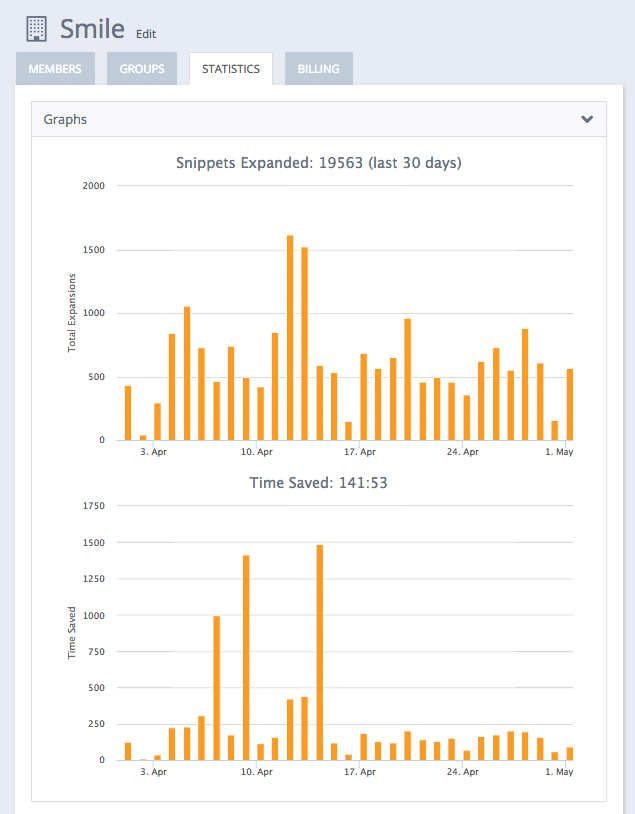Viewport: 635px width, 814px height.
Task: Click the tallest bar in Snippets Expanded chart
Action: (x=290, y=337)
